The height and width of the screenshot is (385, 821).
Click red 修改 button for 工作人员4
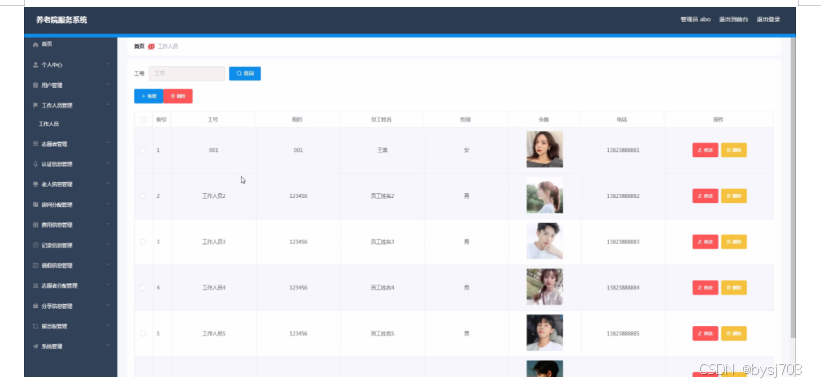click(705, 288)
